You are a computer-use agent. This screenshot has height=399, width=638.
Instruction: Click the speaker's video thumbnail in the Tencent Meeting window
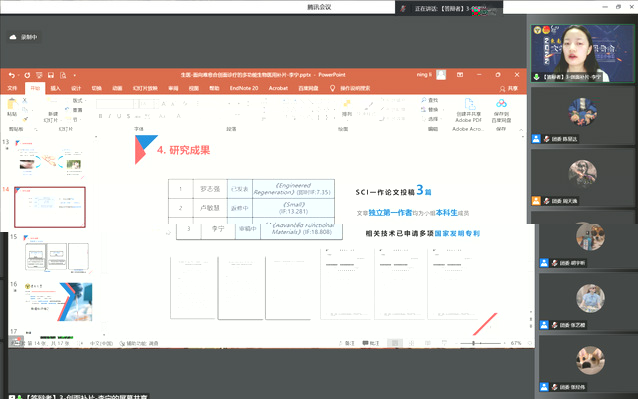pos(582,53)
